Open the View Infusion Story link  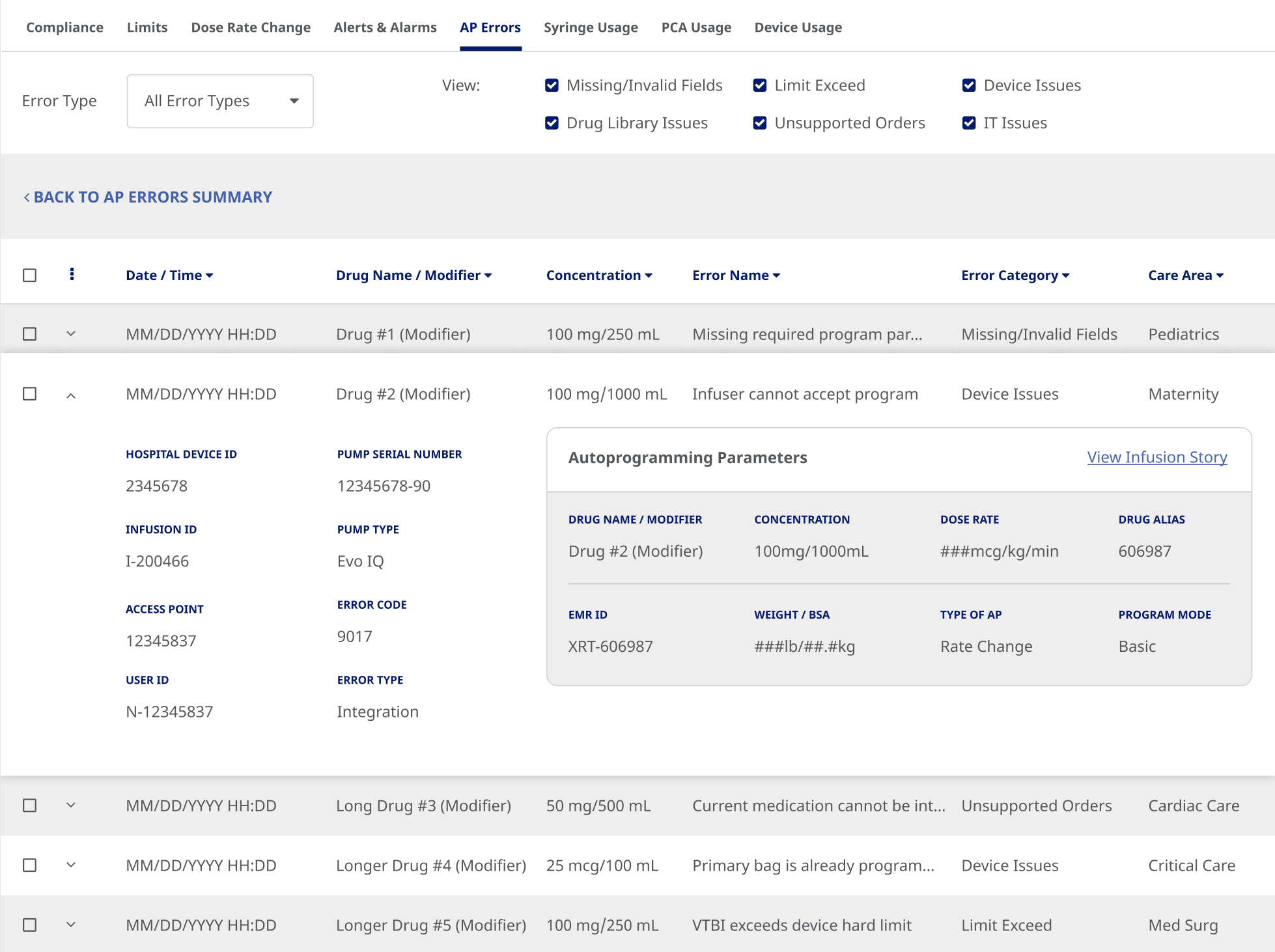point(1157,457)
